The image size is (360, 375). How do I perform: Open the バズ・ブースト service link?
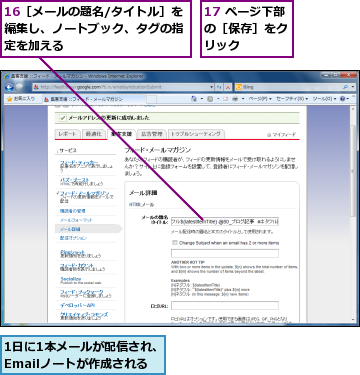point(74,180)
